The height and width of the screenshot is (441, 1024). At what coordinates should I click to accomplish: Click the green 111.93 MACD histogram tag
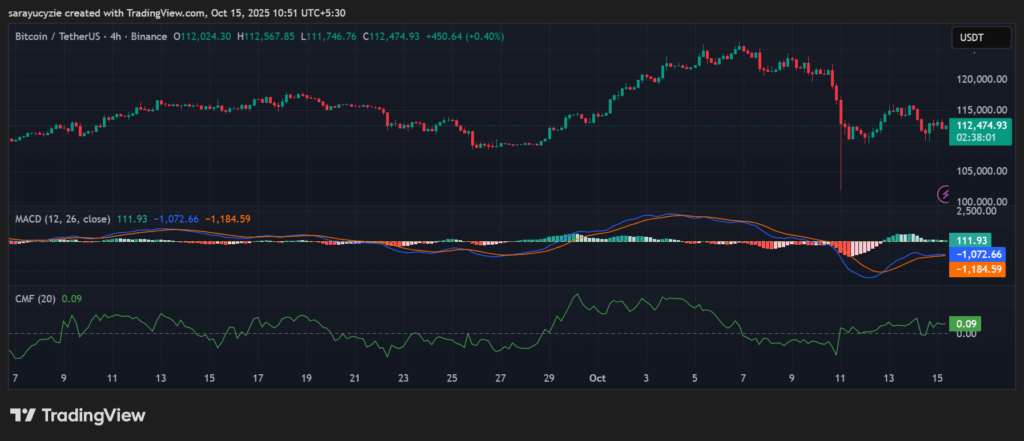tap(966, 241)
